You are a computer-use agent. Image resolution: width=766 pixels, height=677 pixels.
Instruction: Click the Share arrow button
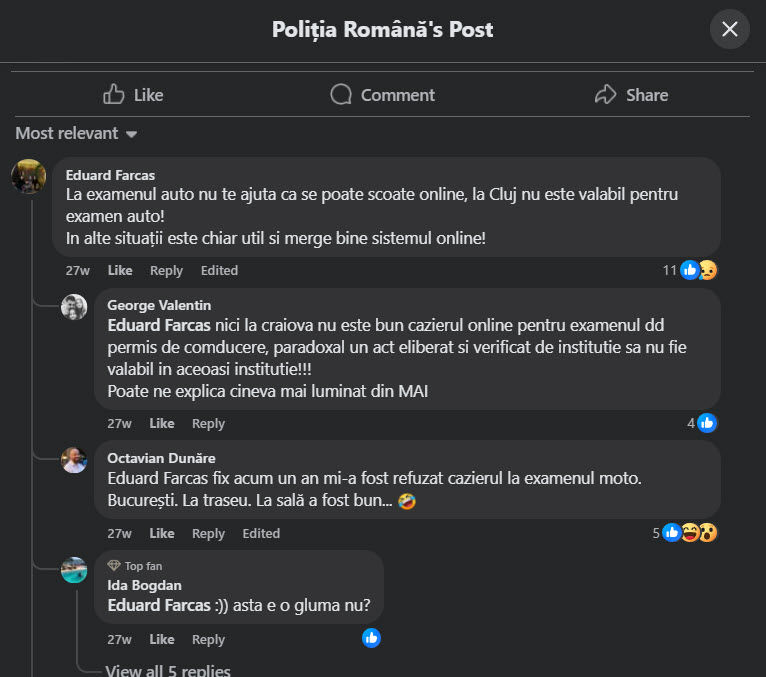click(631, 95)
